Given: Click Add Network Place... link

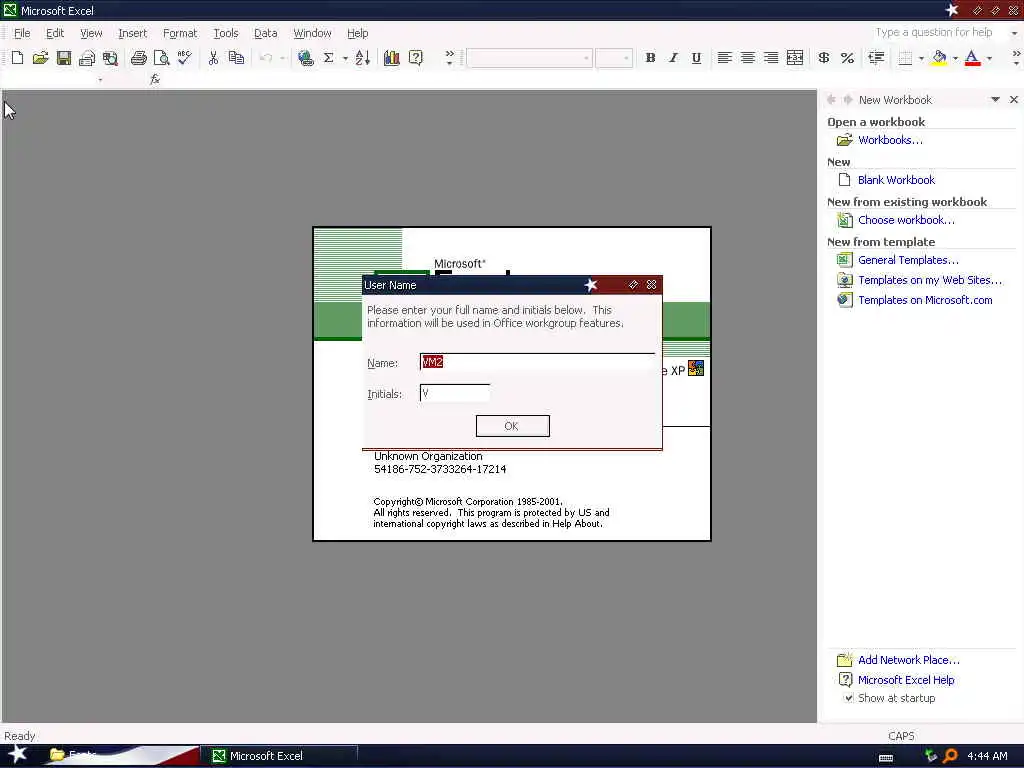Looking at the screenshot, I should pyautogui.click(x=908, y=660).
